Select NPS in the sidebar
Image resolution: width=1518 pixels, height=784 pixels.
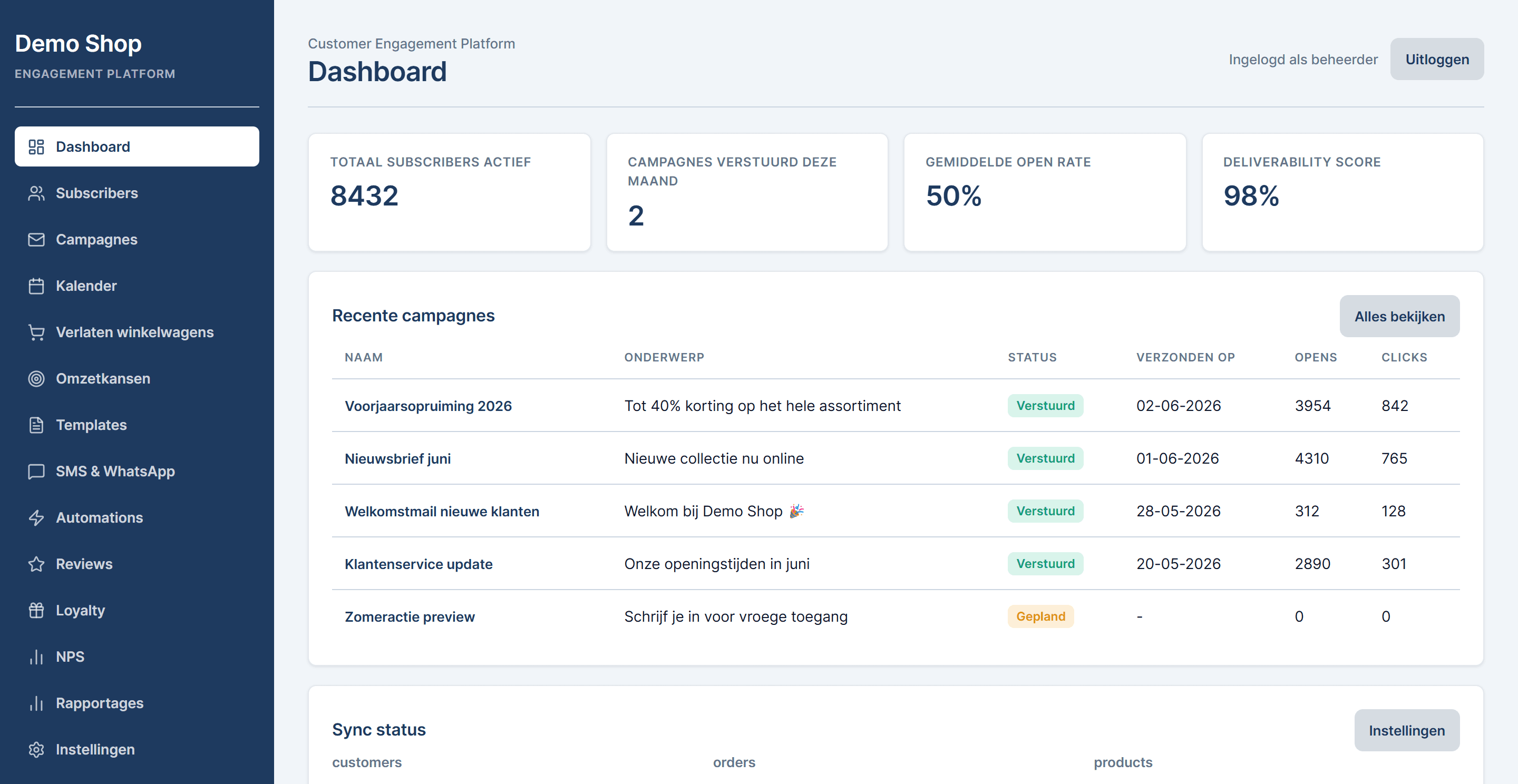[x=137, y=657]
